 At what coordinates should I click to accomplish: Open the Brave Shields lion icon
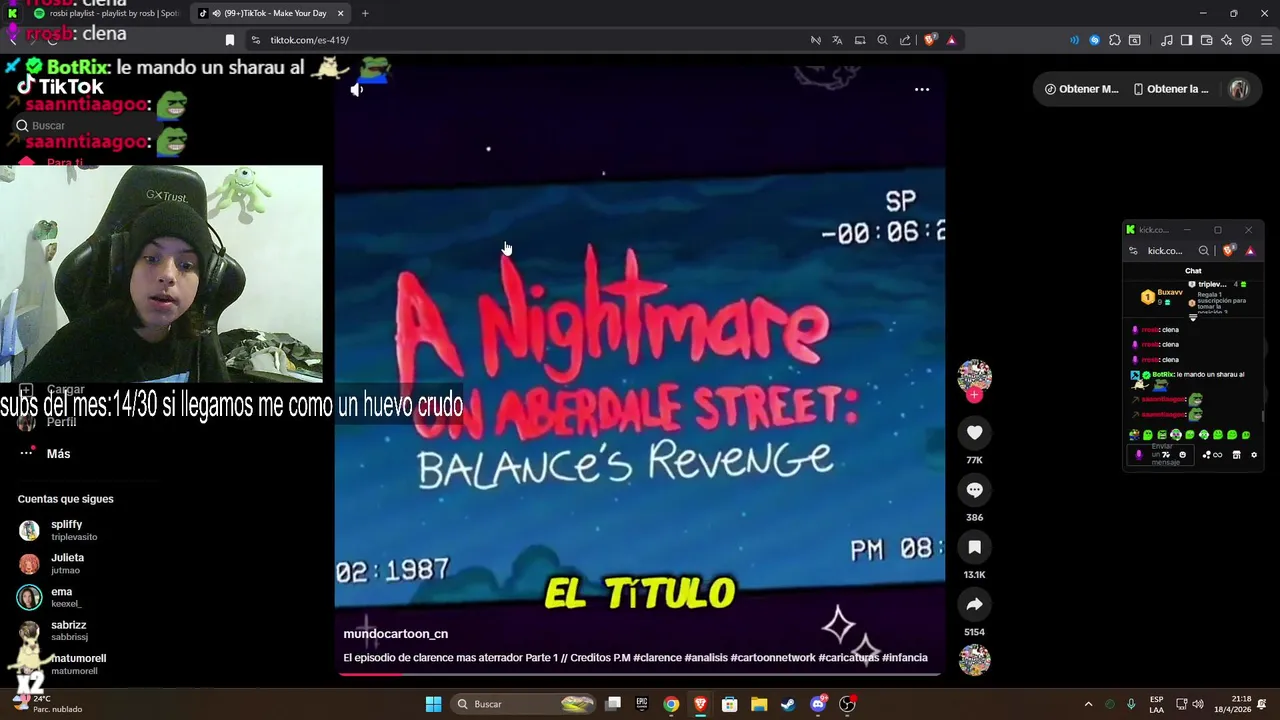pos(930,40)
